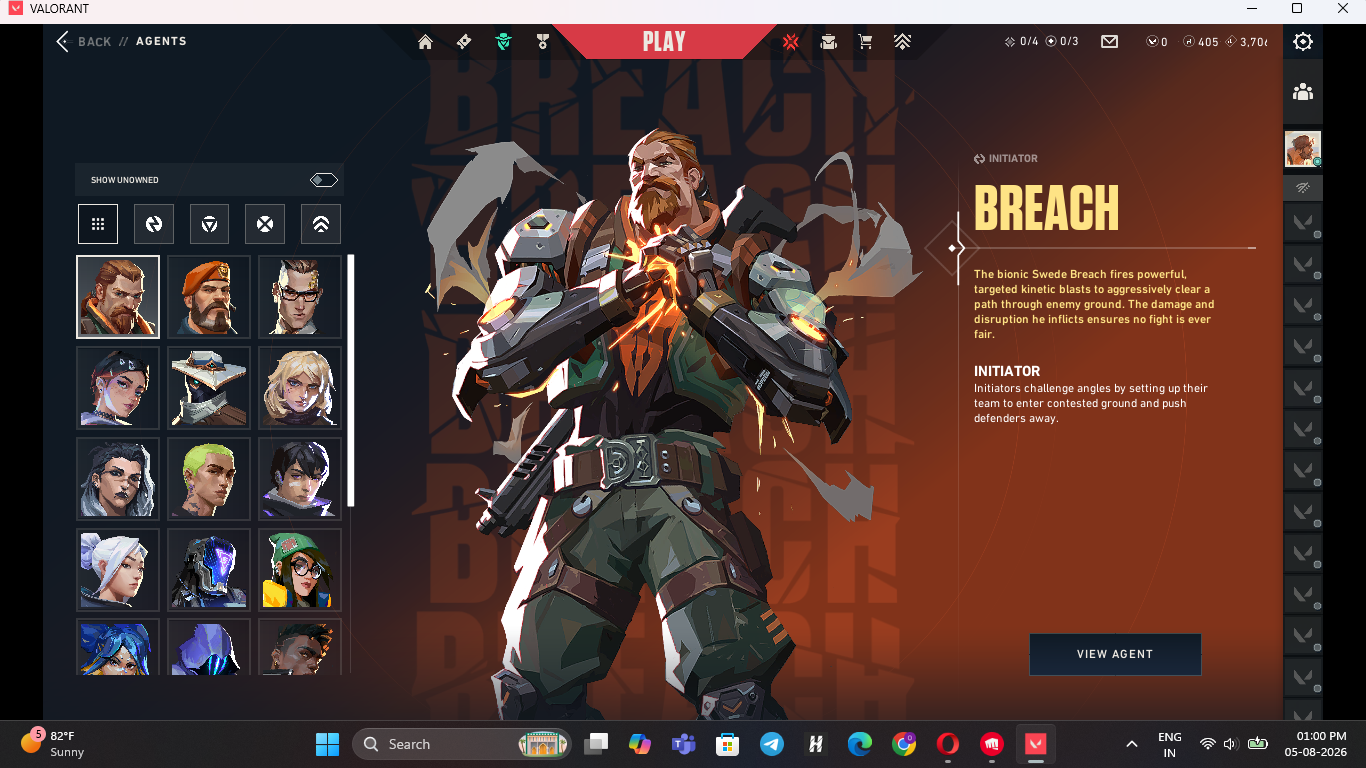Click the 405 Radianite points balance
This screenshot has width=1366, height=768.
tap(1201, 42)
